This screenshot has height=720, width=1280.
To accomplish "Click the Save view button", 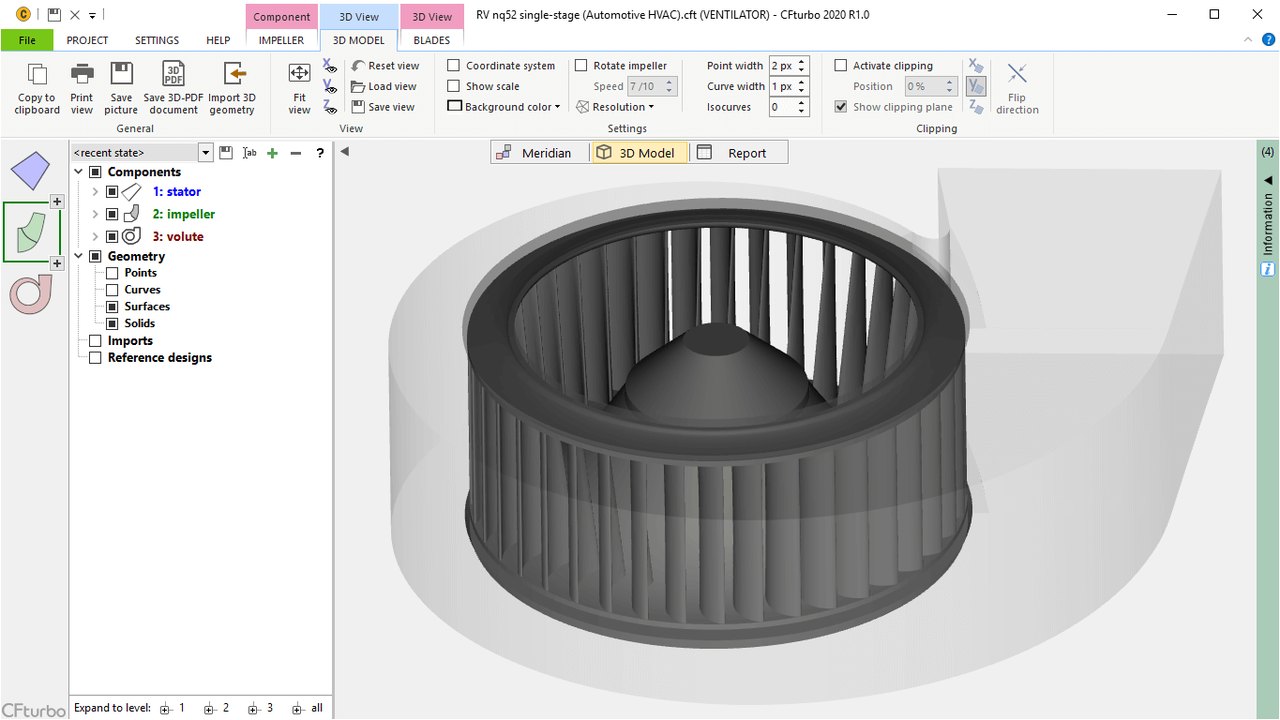I will pos(383,107).
